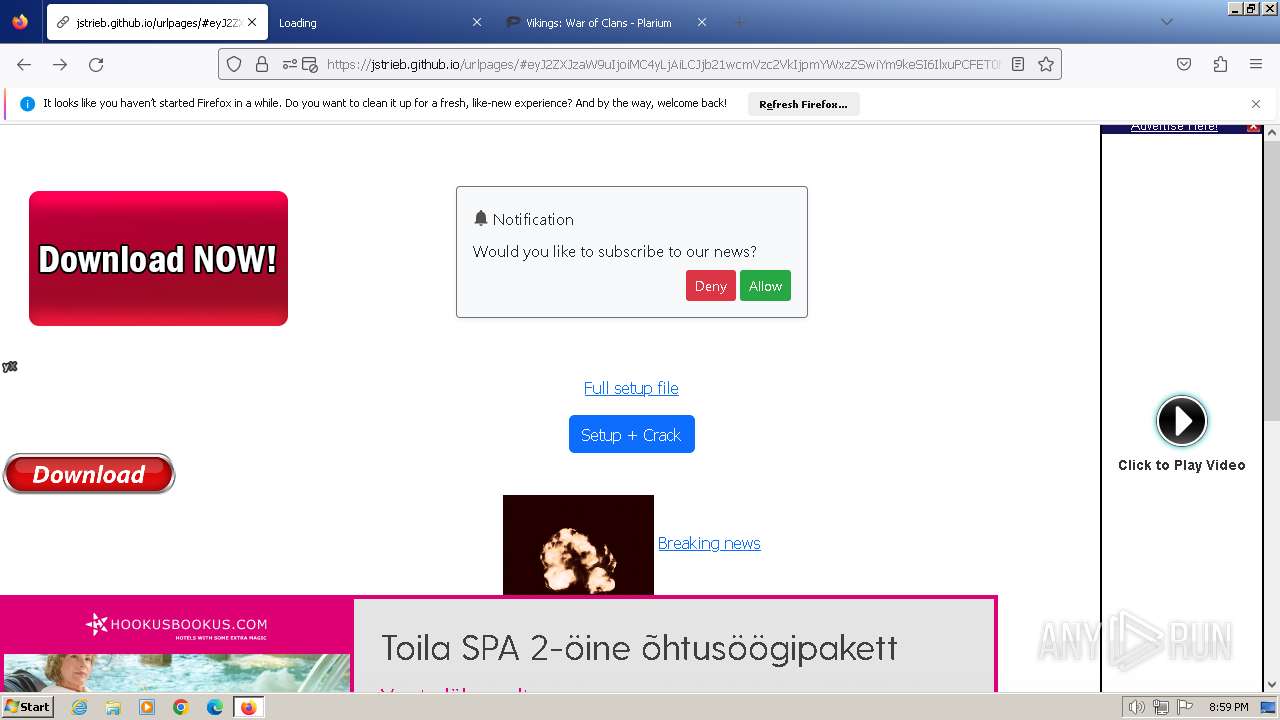Click the red Download pill button
The width and height of the screenshot is (1280, 720).
(89, 474)
